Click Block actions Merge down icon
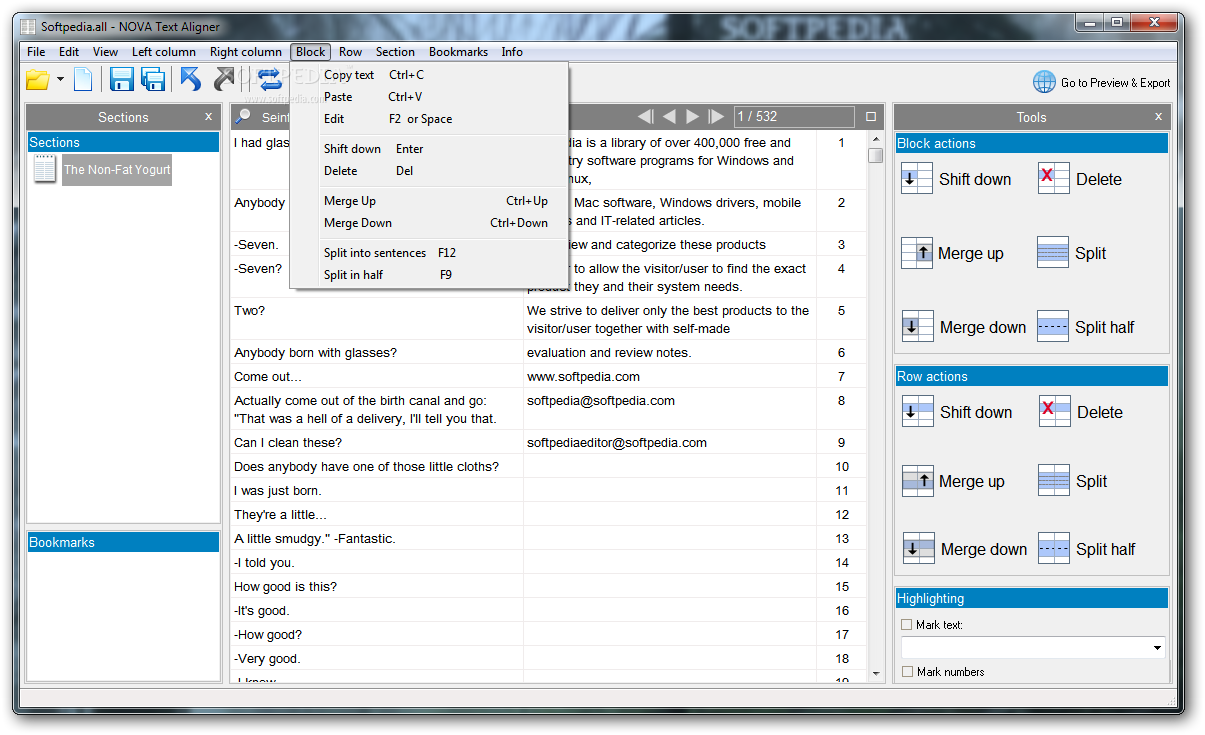Screen dimensions: 1205x735 917,326
